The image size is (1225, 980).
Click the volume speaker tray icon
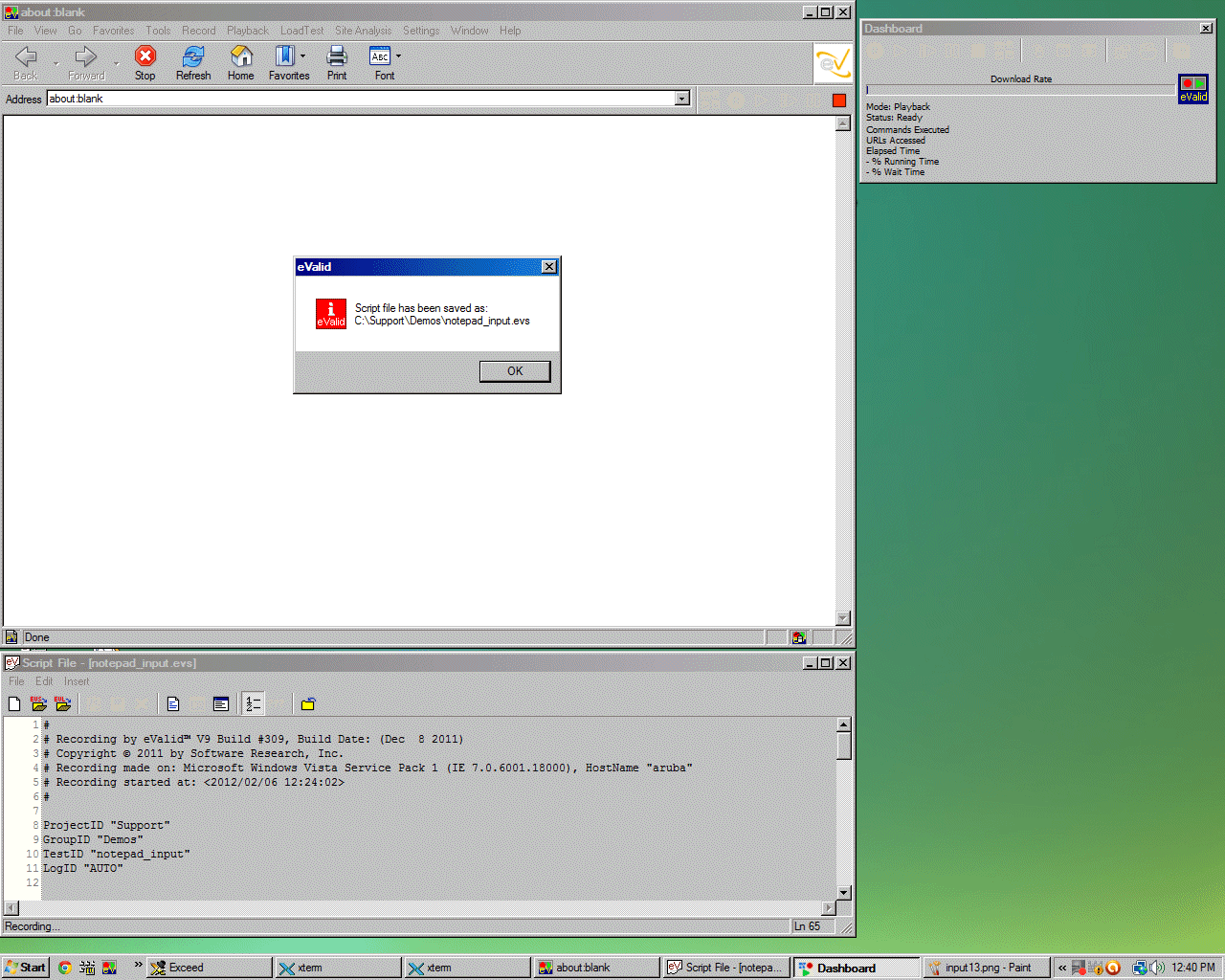(x=1157, y=968)
